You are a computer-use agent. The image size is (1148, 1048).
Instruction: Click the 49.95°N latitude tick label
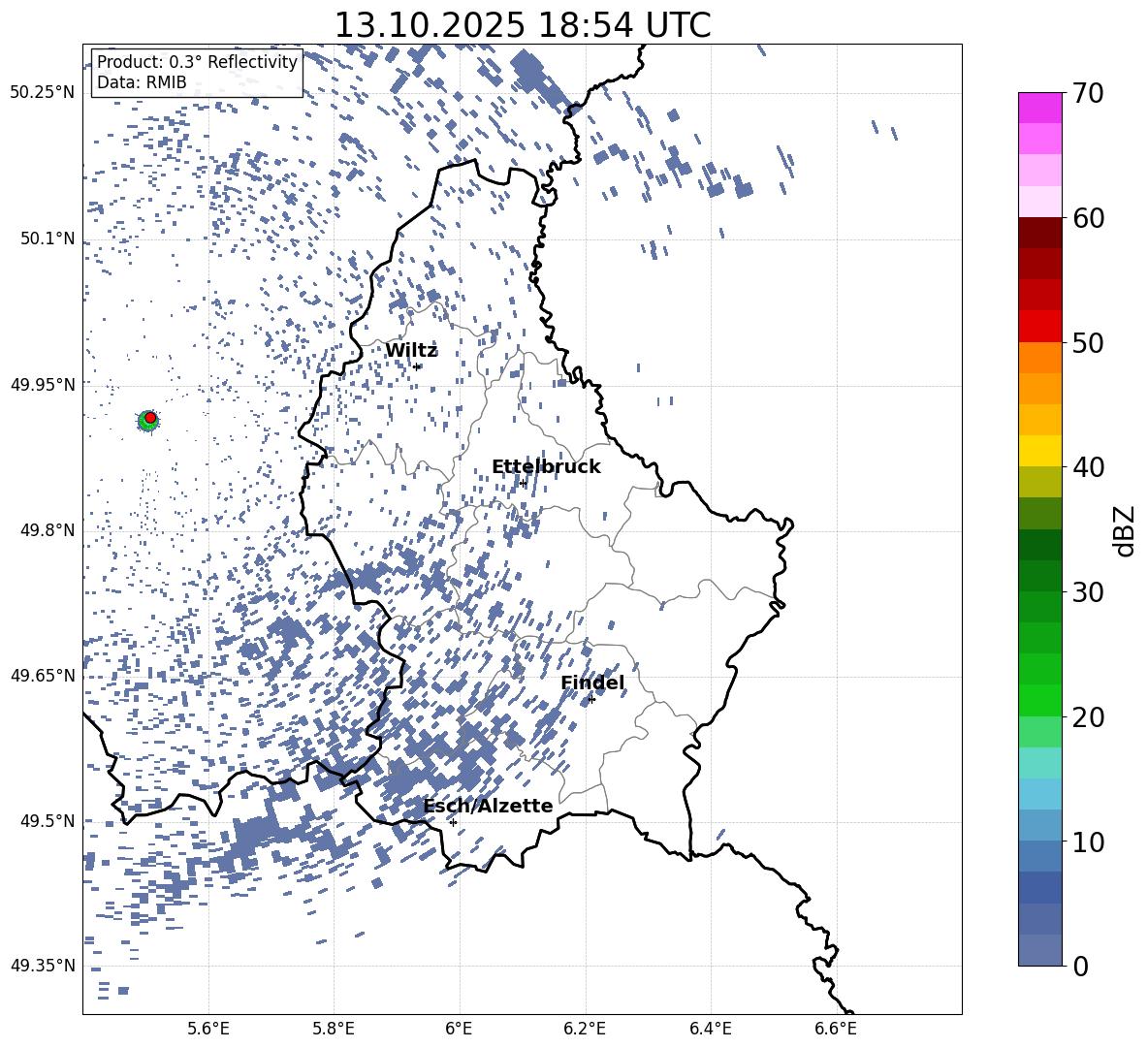coord(43,384)
